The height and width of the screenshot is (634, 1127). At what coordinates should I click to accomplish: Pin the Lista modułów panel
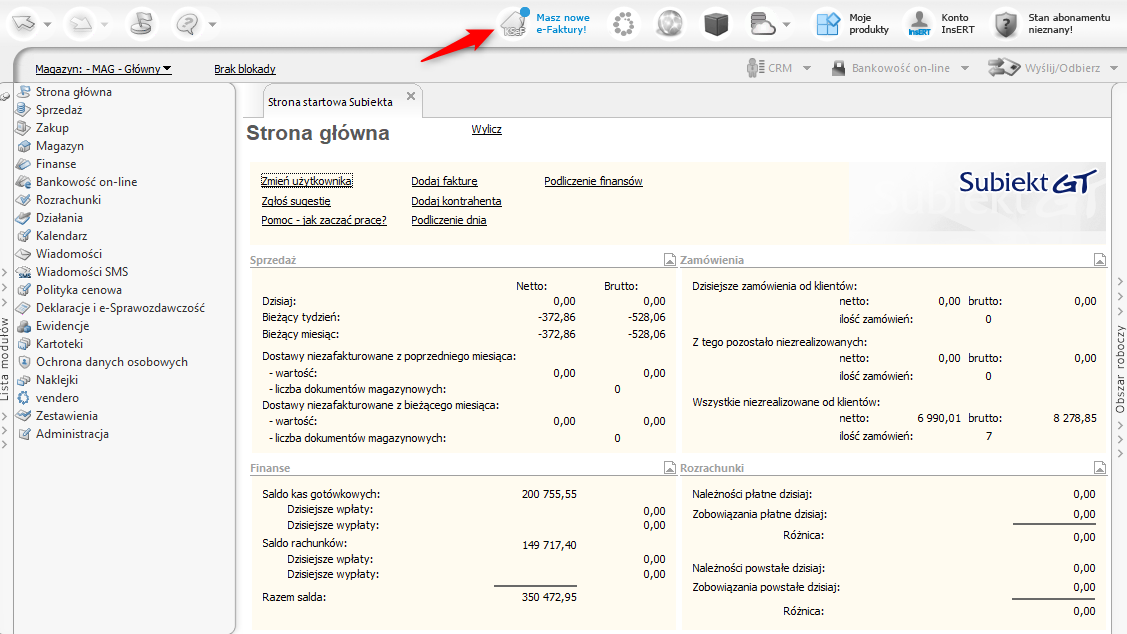[x=5, y=96]
